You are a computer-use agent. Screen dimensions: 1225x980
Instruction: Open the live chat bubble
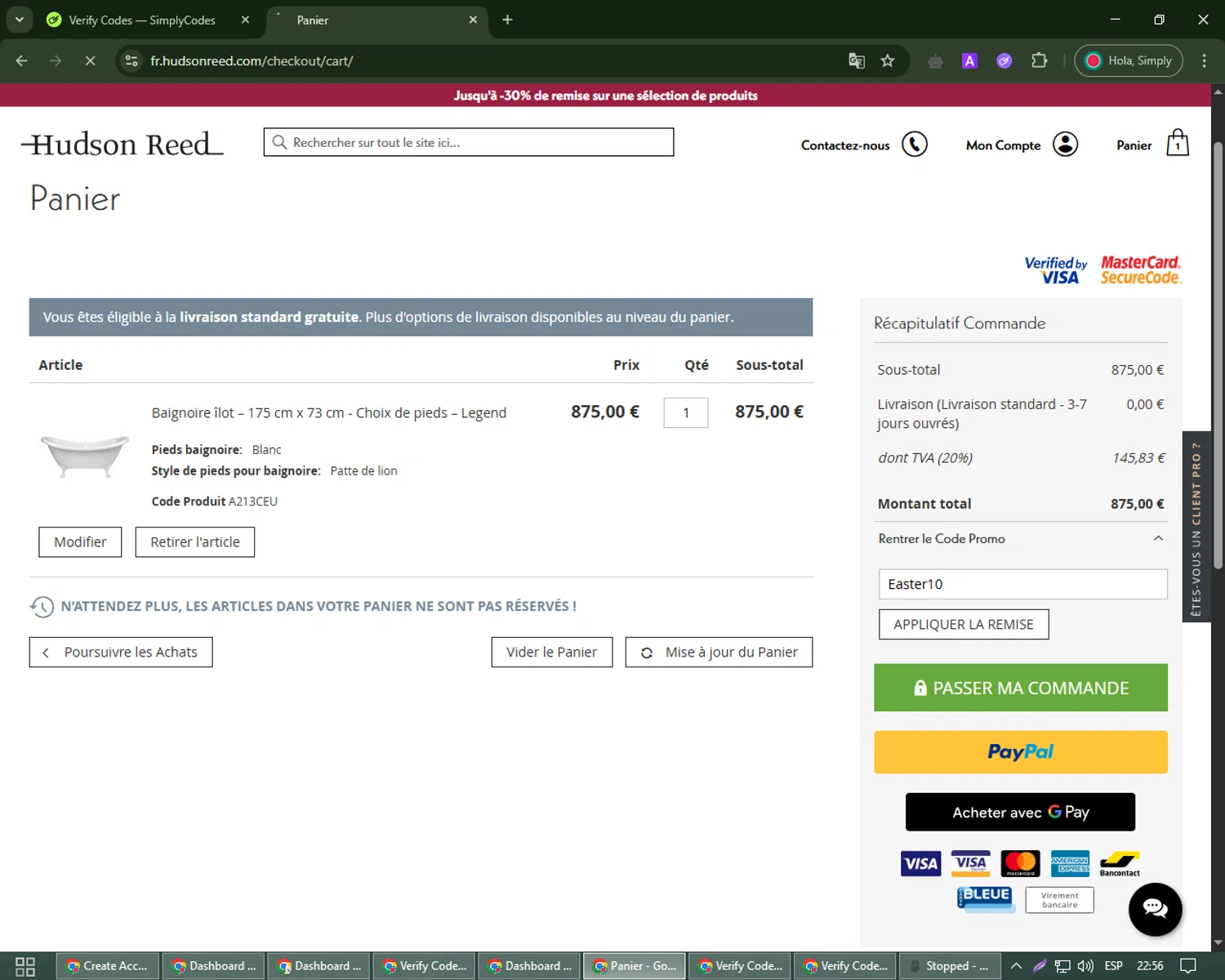tap(1155, 909)
